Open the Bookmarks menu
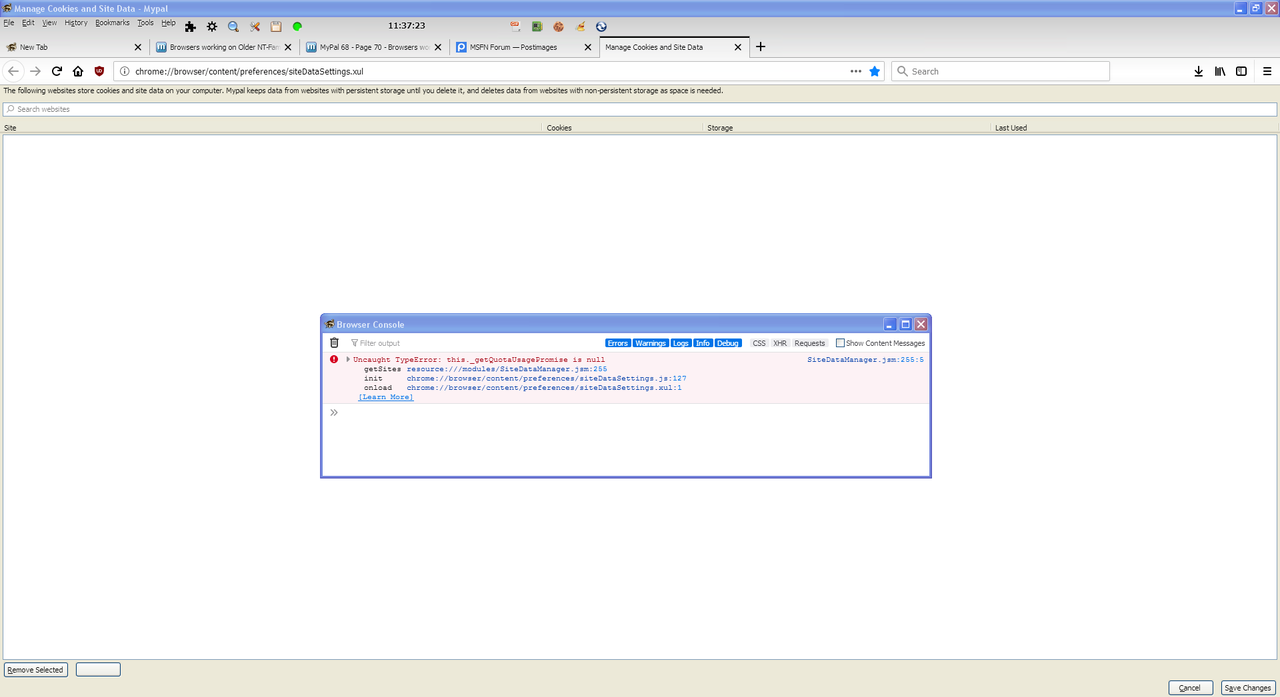 coord(112,22)
